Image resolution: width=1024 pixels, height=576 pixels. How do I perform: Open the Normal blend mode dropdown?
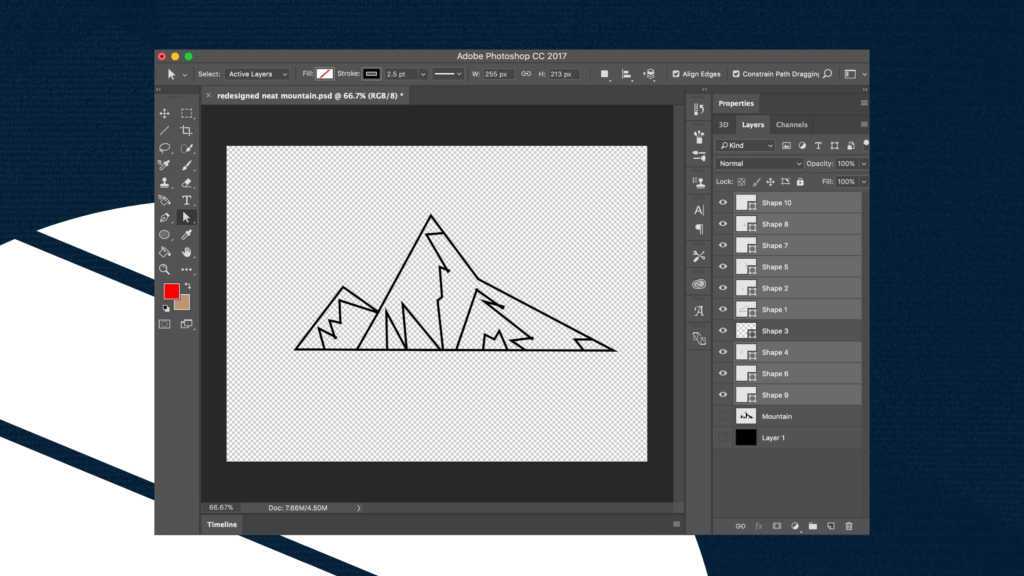click(759, 164)
